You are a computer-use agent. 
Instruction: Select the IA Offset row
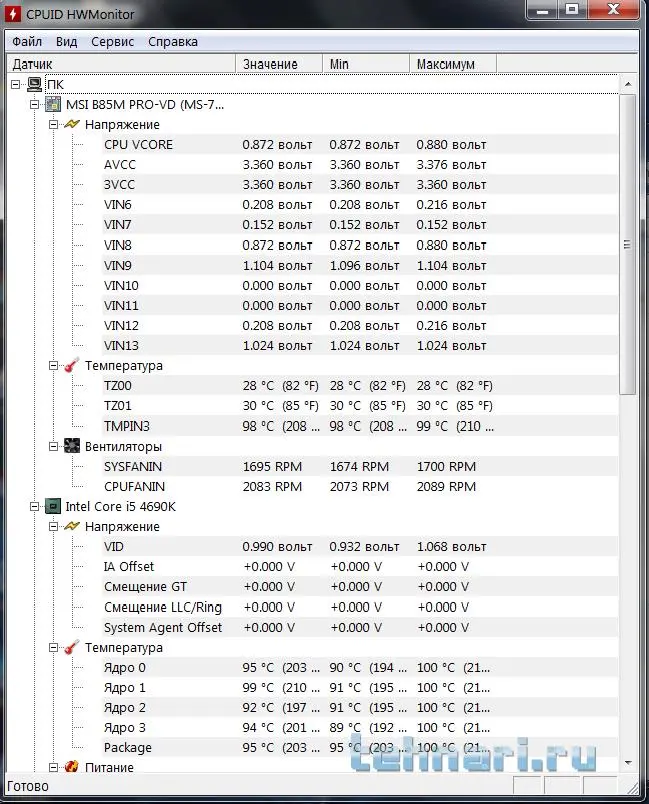[x=359, y=567]
